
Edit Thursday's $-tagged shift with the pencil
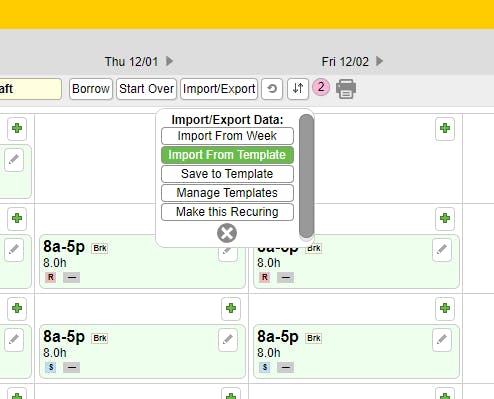pos(228,340)
